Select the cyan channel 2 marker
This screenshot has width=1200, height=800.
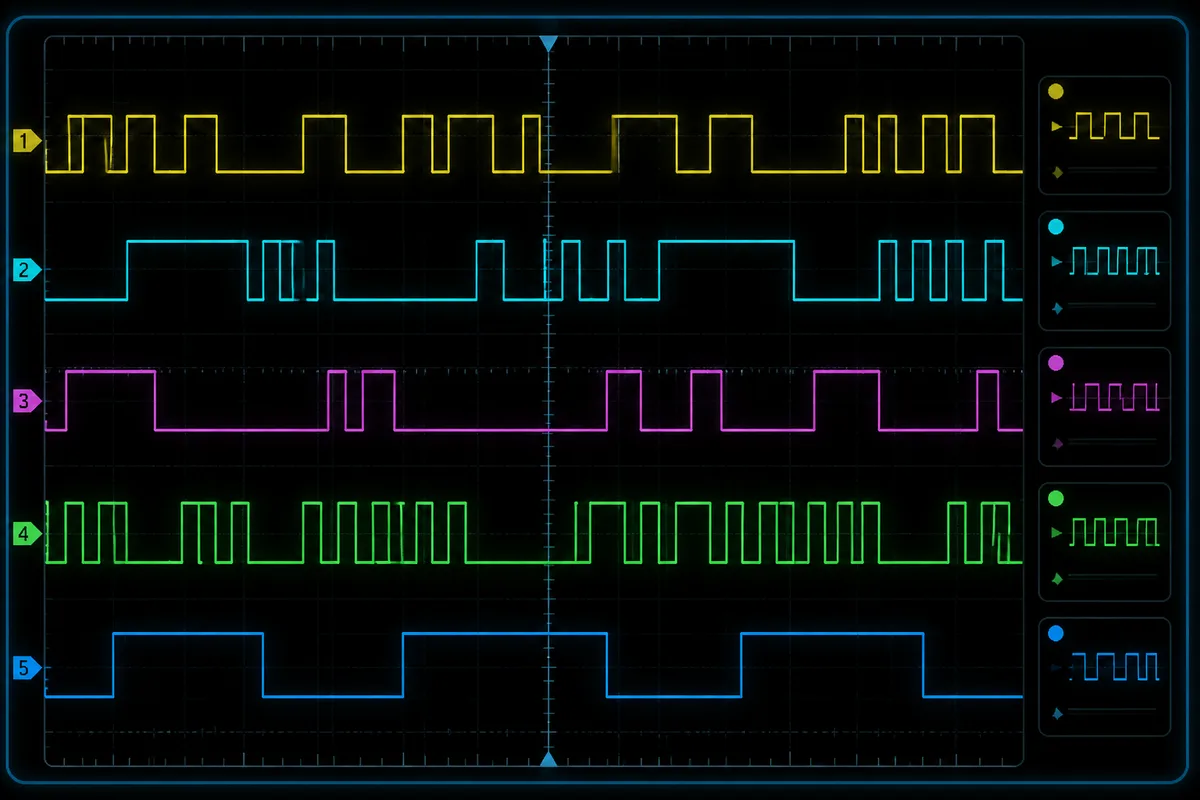click(27, 269)
